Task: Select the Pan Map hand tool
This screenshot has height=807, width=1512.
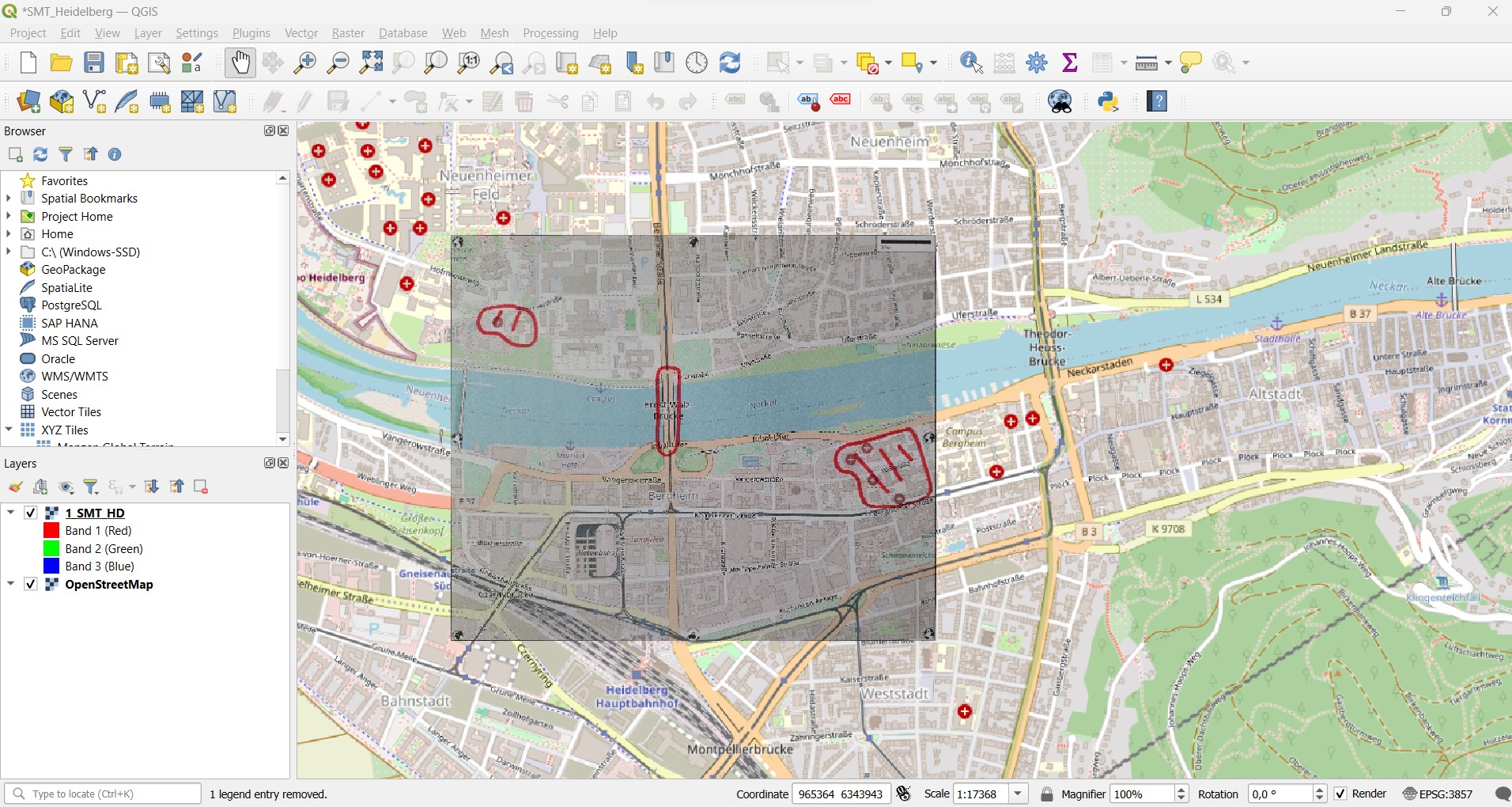Action: tap(240, 63)
